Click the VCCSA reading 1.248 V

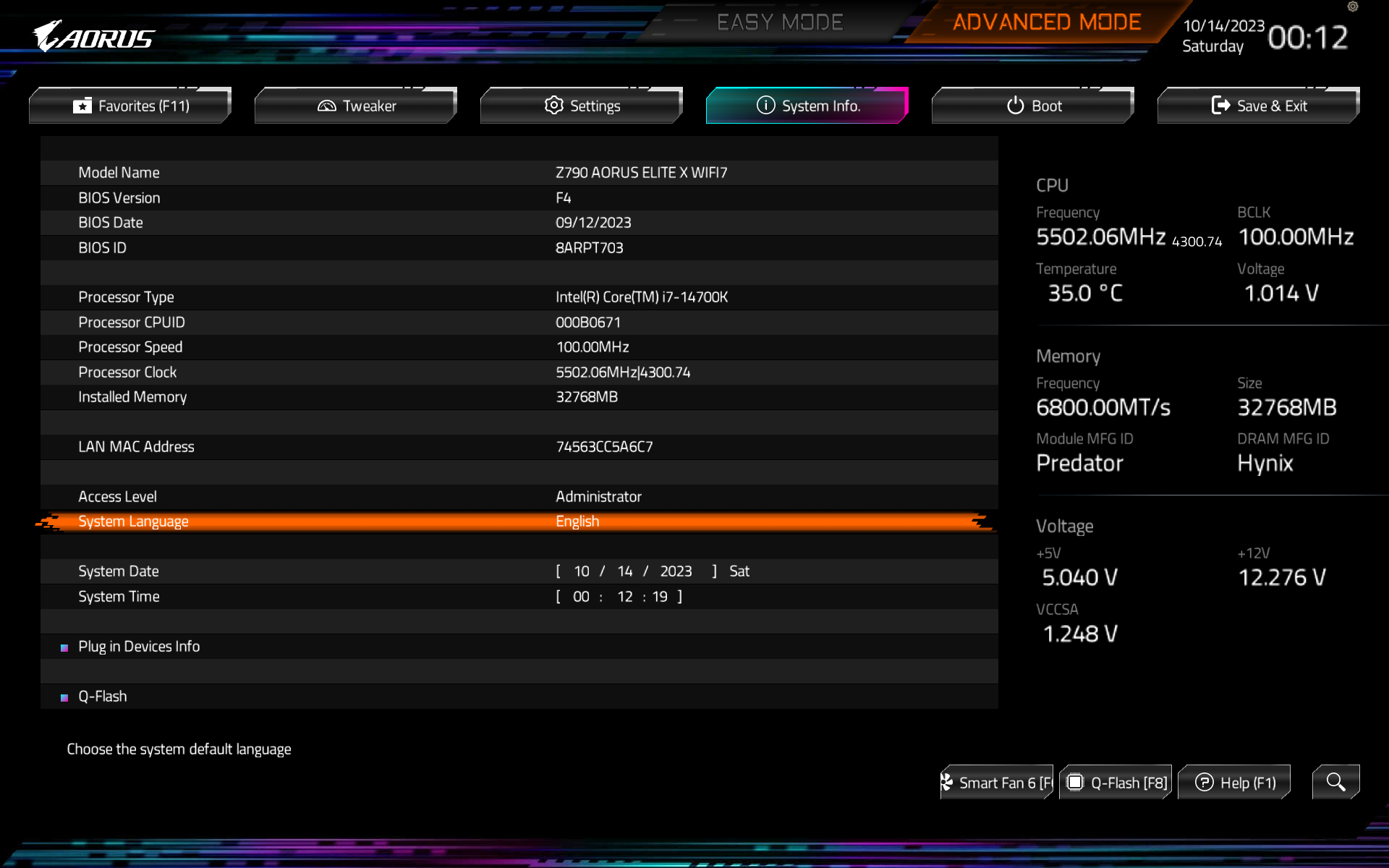[1080, 634]
